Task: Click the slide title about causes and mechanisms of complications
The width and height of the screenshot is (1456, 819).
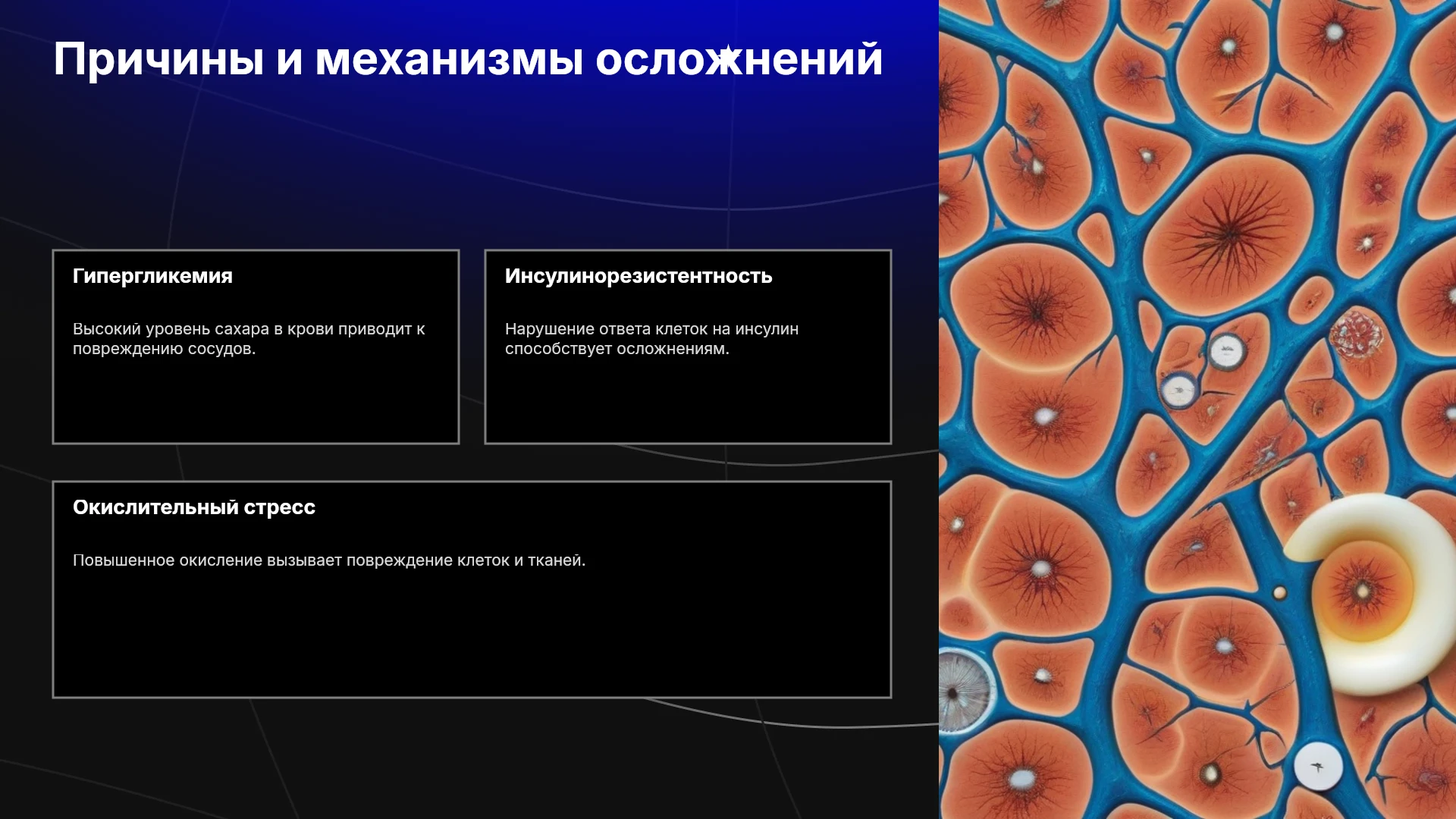Action: [468, 59]
